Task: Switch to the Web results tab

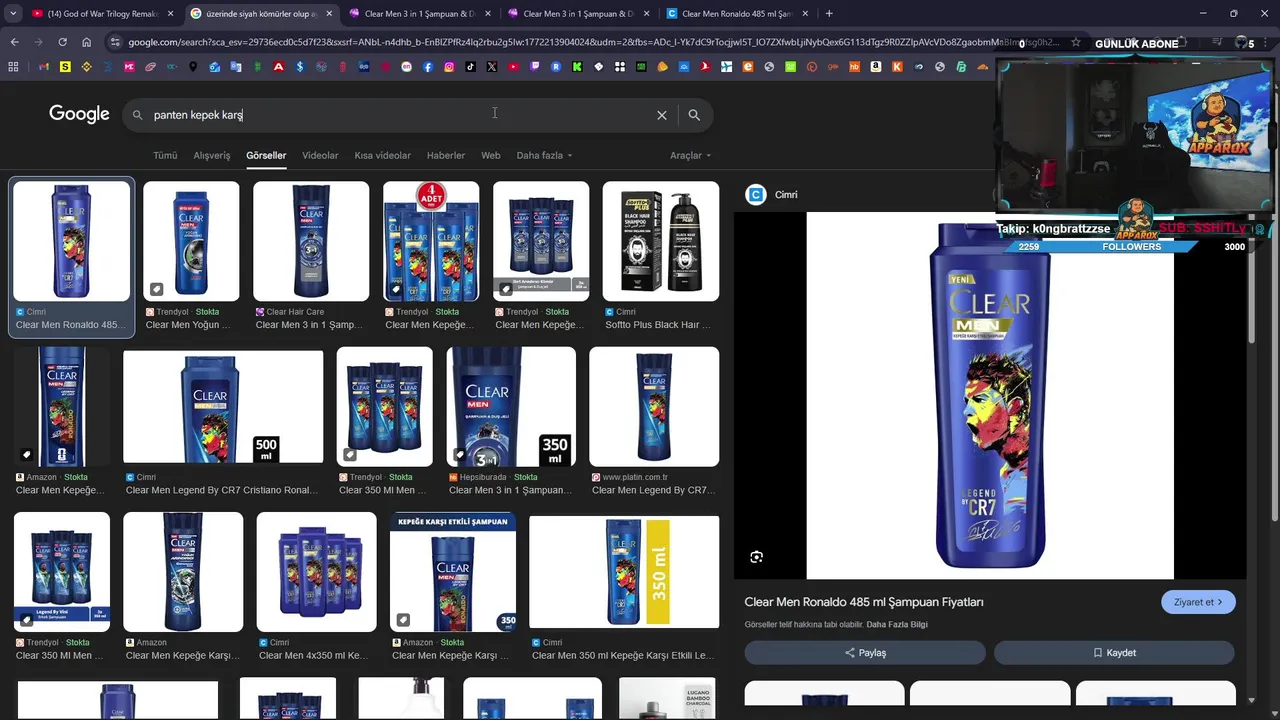Action: click(x=490, y=155)
